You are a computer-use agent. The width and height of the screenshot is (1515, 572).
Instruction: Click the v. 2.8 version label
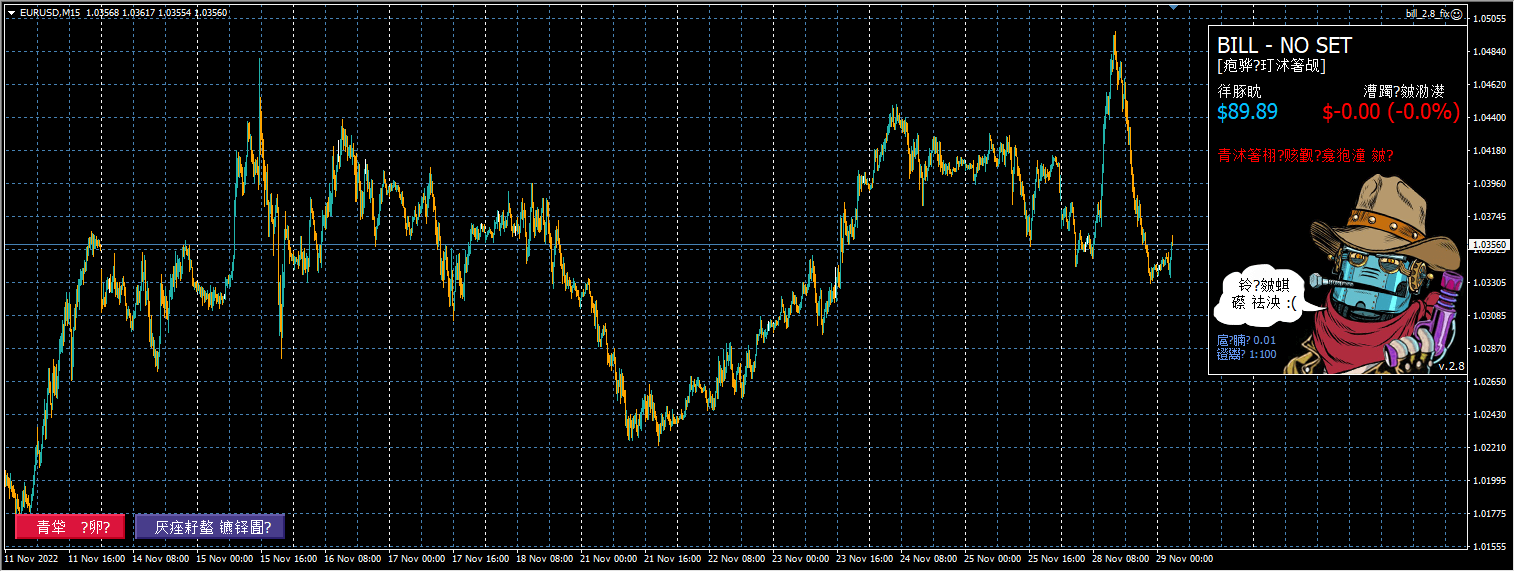click(1451, 366)
